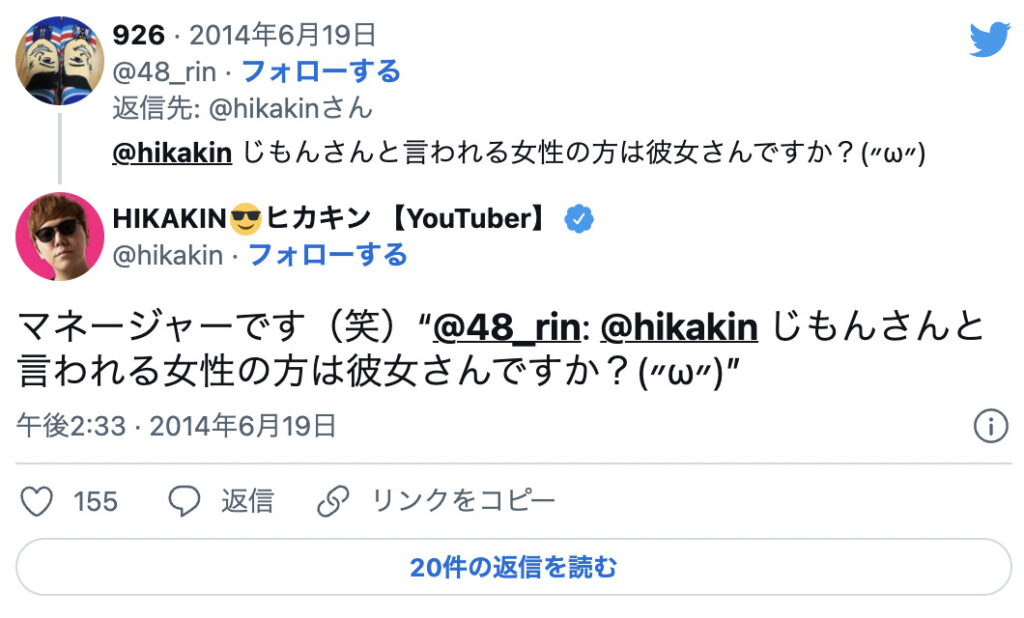This screenshot has width=1024, height=618.
Task: Click the copy link chain icon
Action: pos(331,500)
